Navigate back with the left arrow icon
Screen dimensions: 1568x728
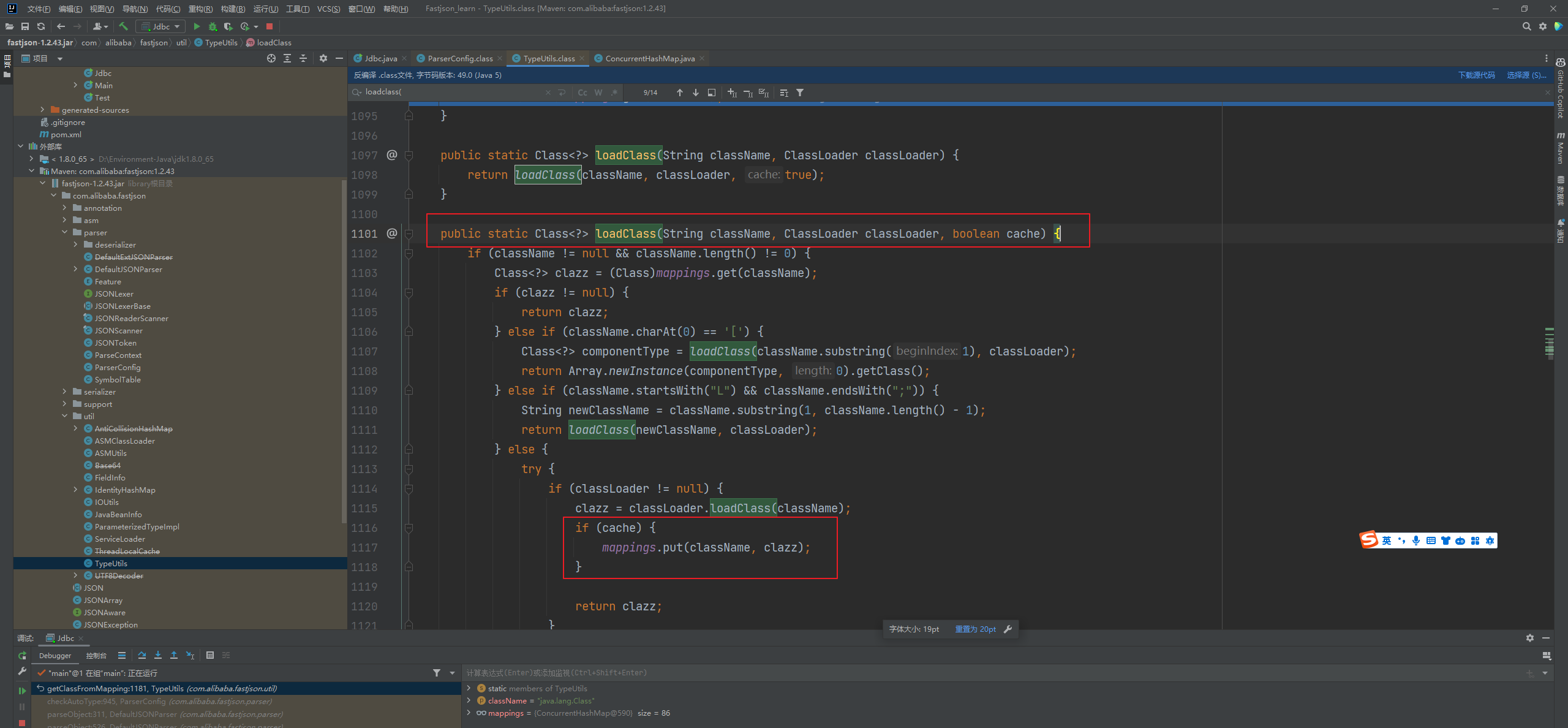click(x=61, y=26)
